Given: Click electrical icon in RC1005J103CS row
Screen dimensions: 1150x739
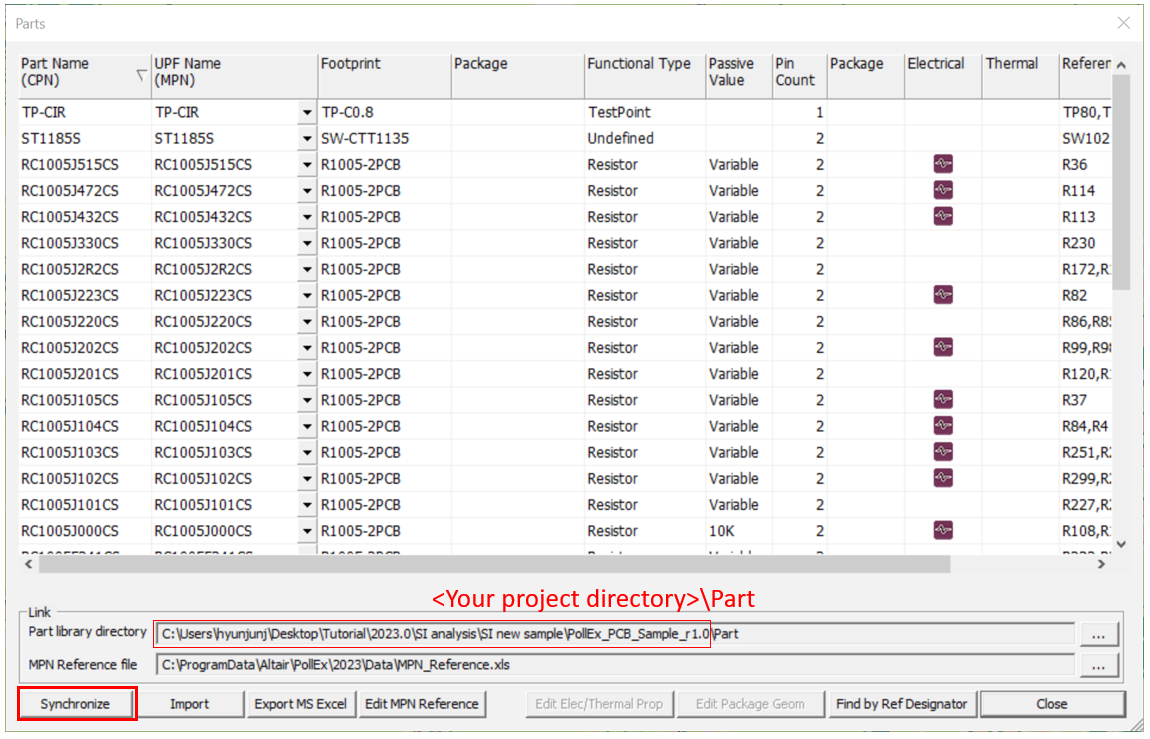Looking at the screenshot, I should click(942, 452).
